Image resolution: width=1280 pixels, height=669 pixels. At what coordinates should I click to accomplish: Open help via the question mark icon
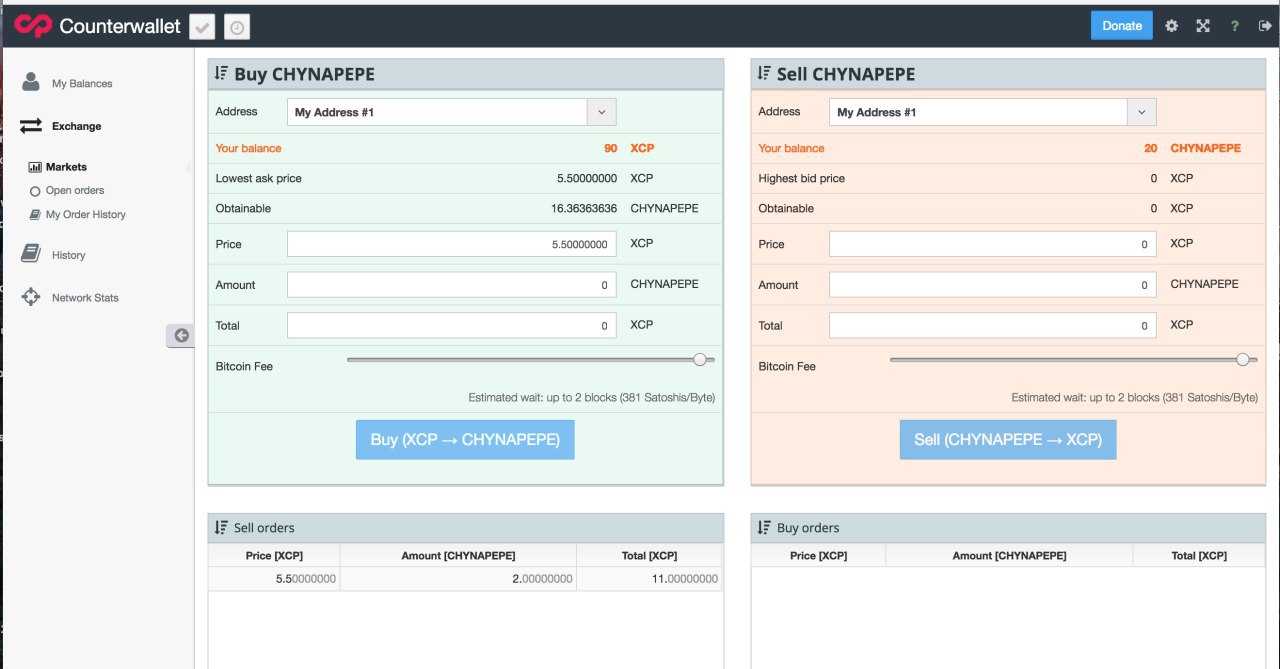1235,26
